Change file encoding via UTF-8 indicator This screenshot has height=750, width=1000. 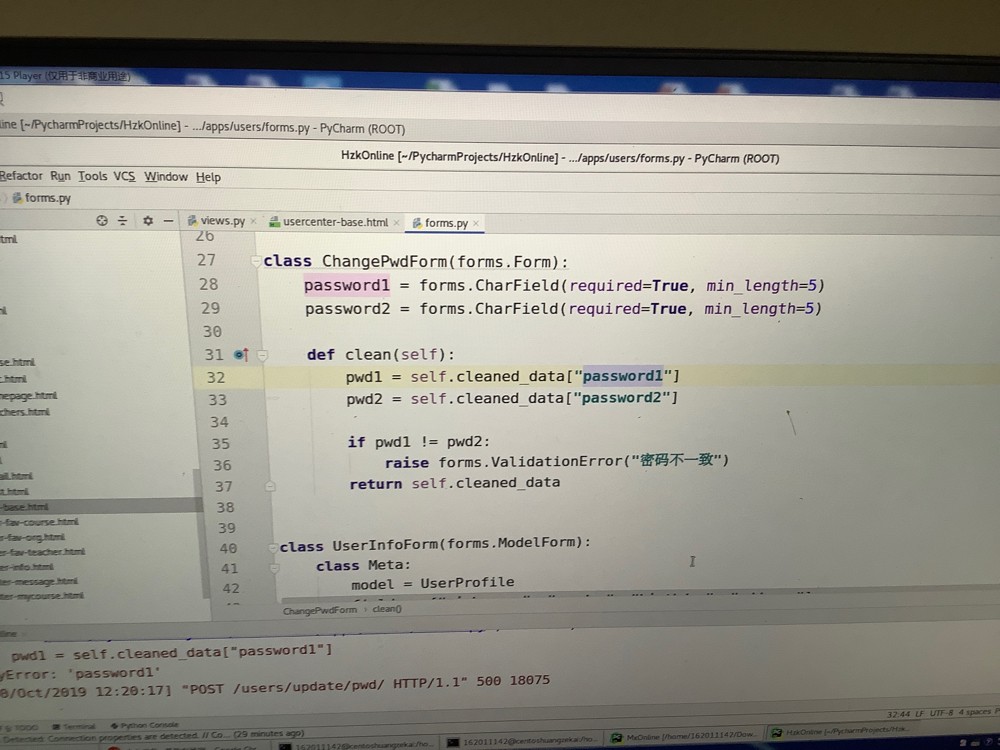pyautogui.click(x=941, y=713)
